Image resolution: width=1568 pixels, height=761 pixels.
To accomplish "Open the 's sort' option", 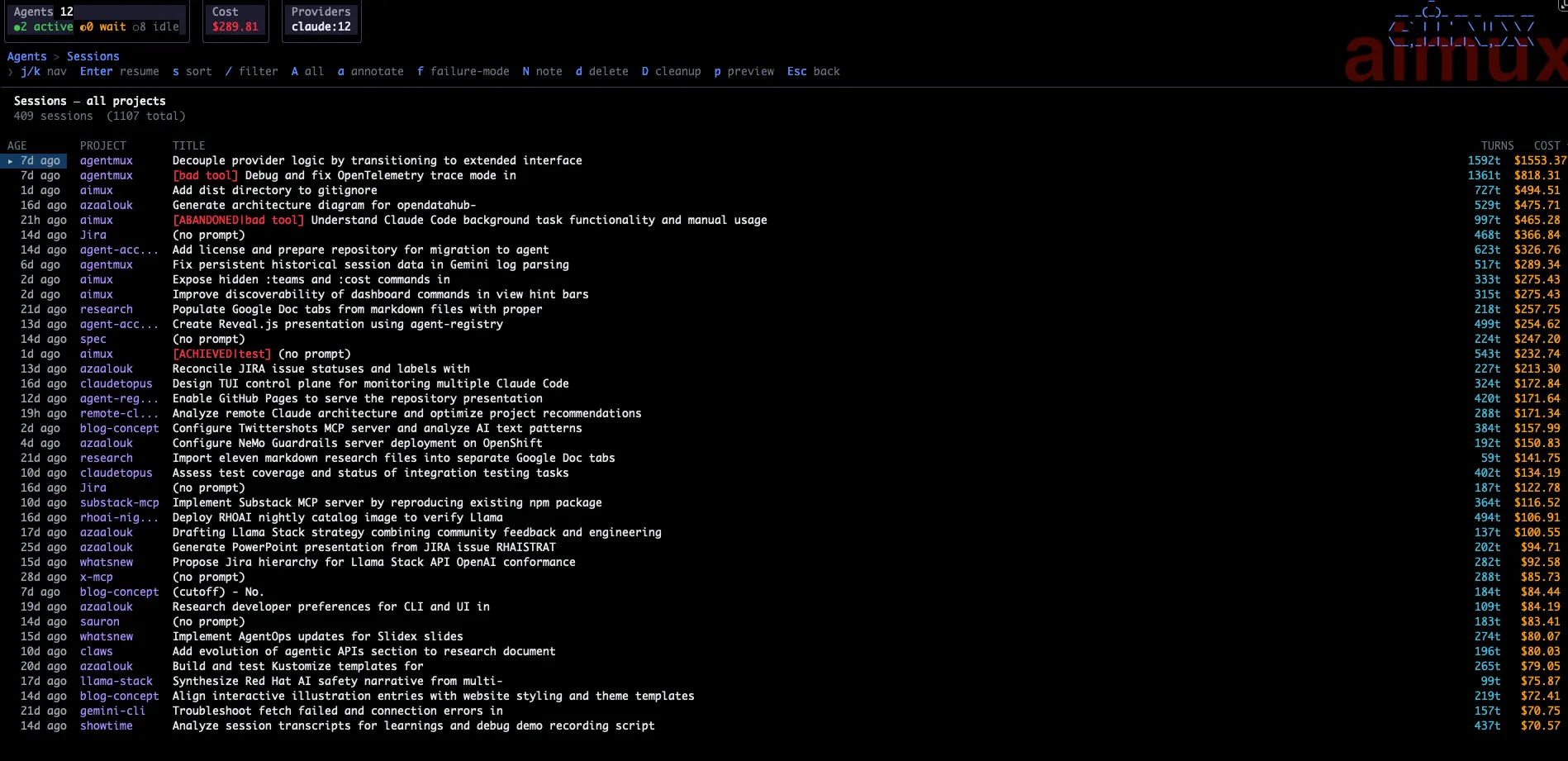I will coord(192,71).
